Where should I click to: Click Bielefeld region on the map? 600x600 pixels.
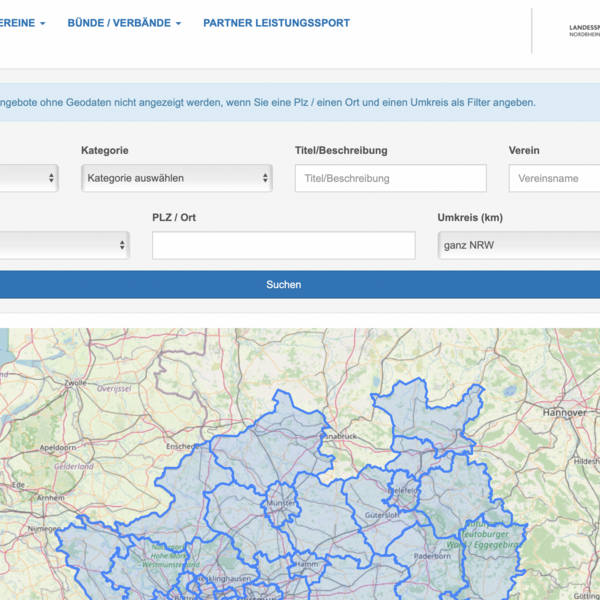coord(403,490)
